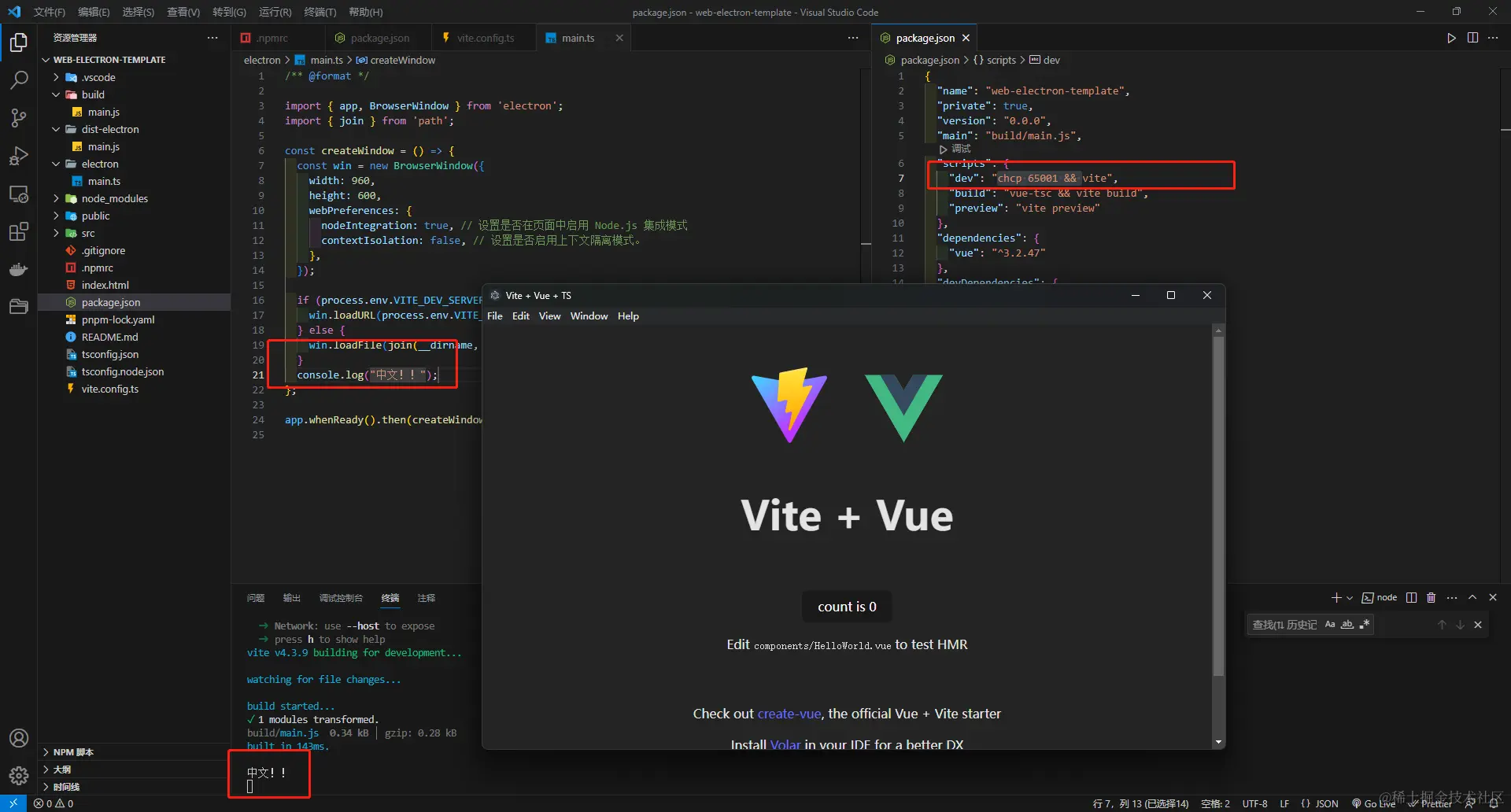Open the Source Control view
The width and height of the screenshot is (1511, 812).
[x=19, y=118]
